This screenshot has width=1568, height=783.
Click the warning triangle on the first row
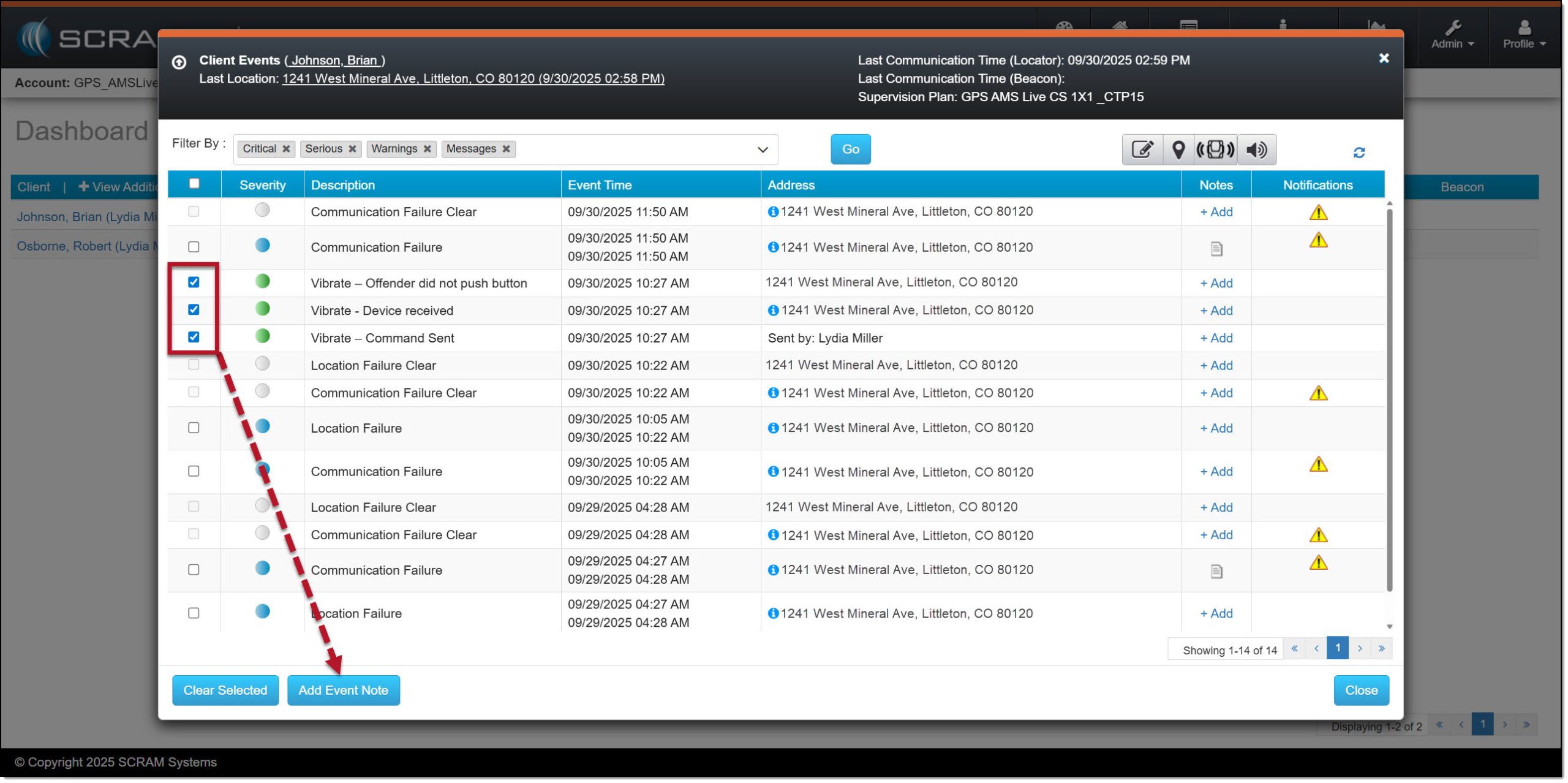click(1319, 213)
